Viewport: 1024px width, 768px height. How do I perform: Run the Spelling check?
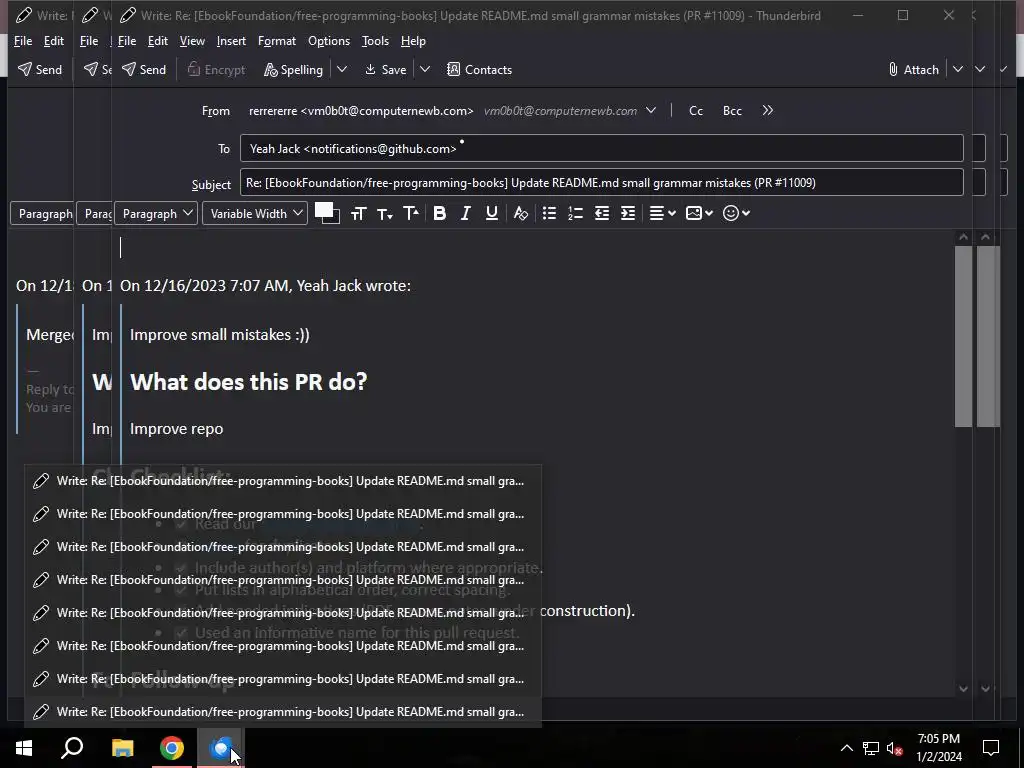(x=293, y=69)
